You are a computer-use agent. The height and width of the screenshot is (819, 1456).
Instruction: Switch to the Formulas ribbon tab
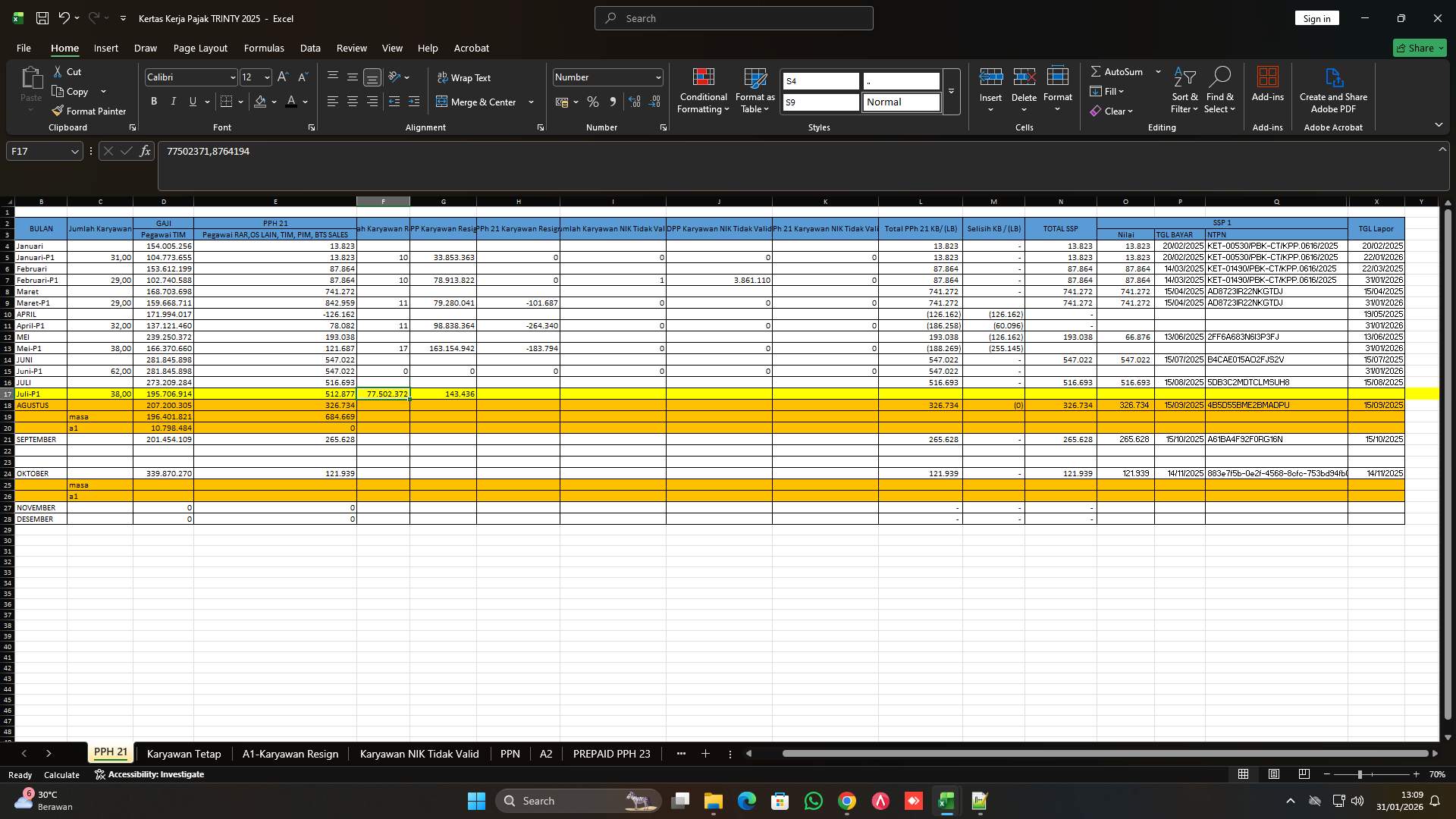tap(263, 48)
